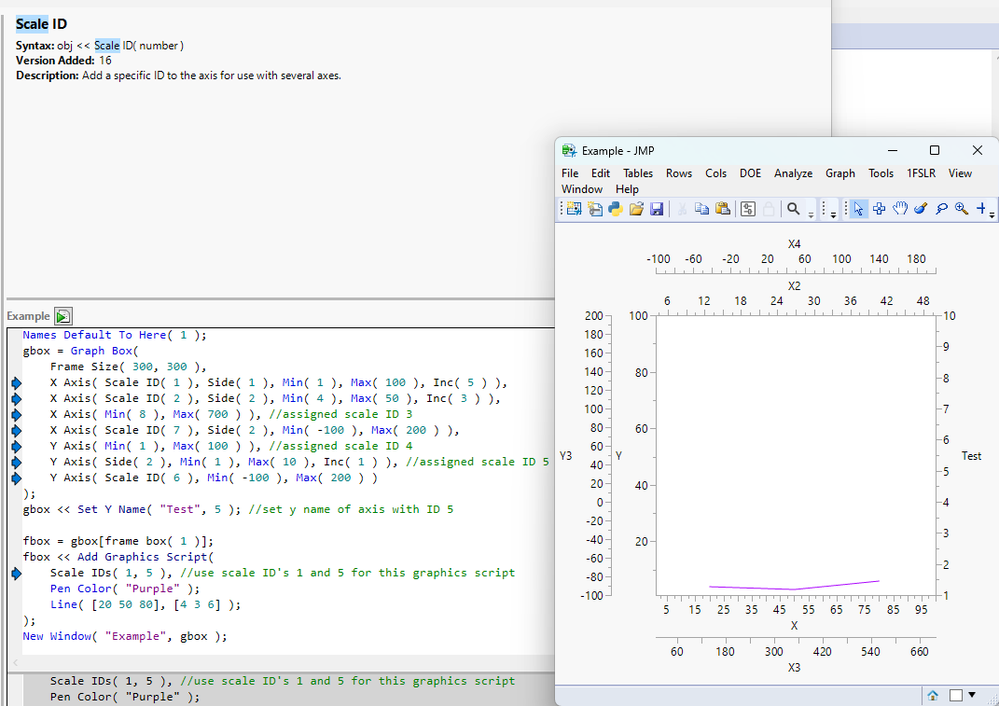Open the search dropdown next to the magnifier
The image size is (999, 706).
click(x=810, y=212)
